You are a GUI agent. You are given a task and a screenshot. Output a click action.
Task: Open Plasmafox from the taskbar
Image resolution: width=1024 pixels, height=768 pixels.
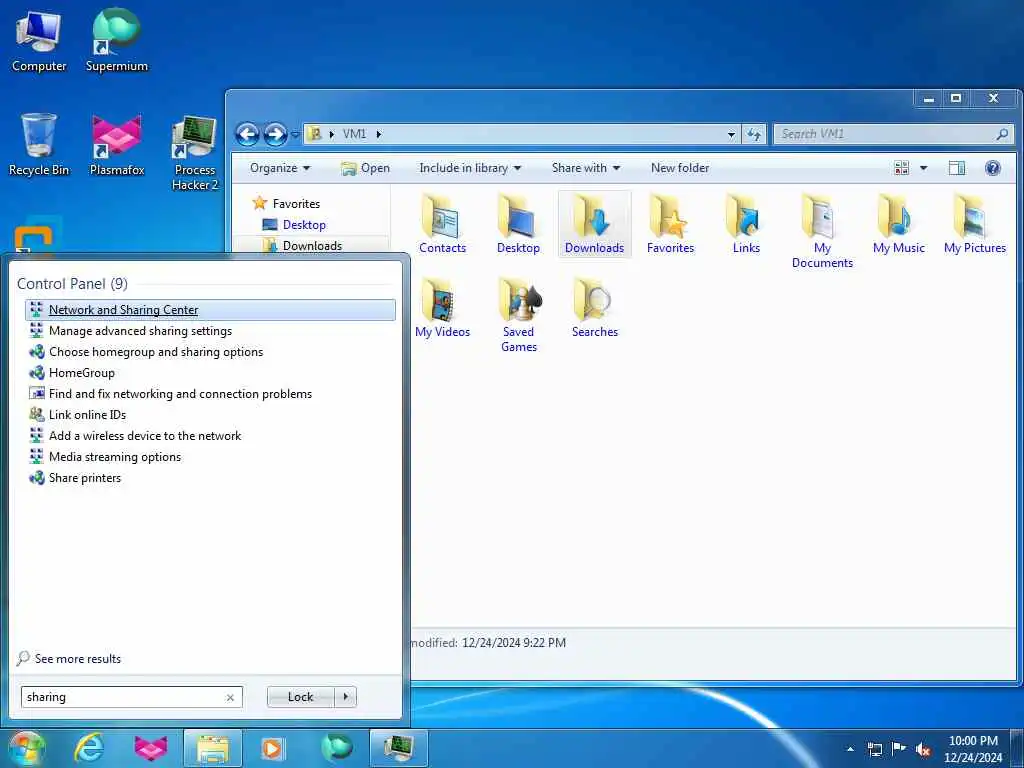pos(151,748)
